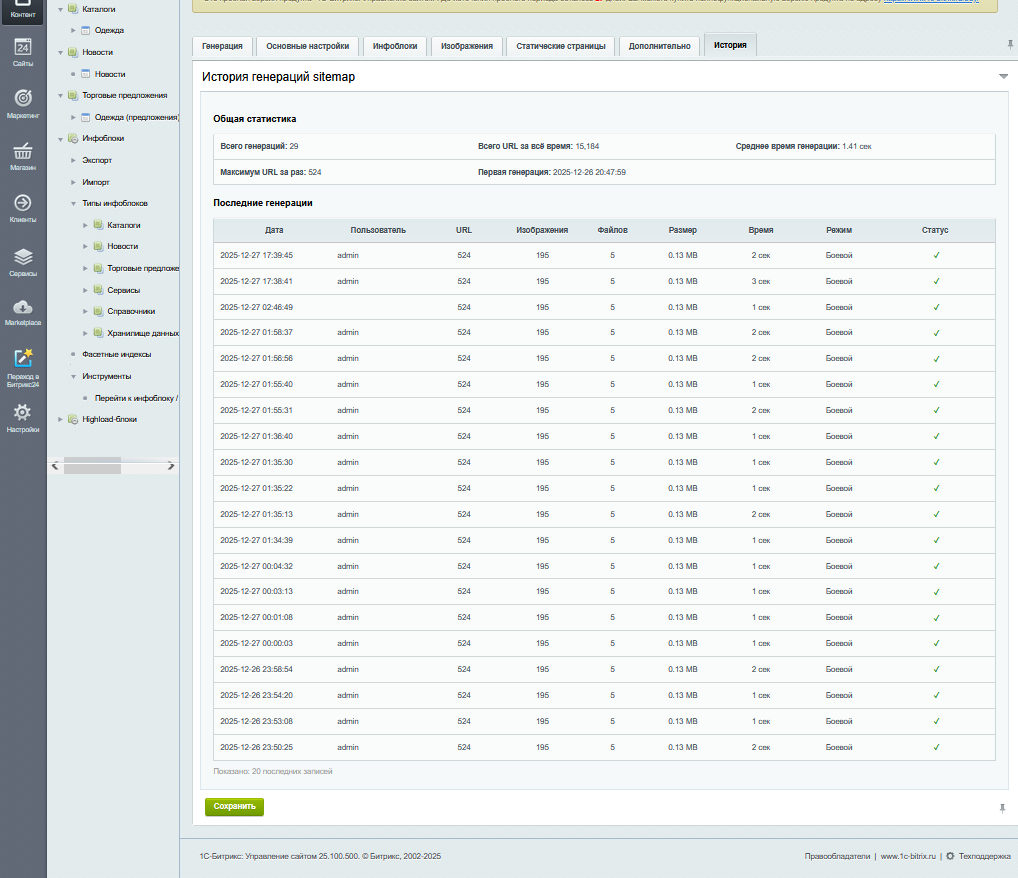The height and width of the screenshot is (878, 1018).
Task: Click the pin icon next to Сохранить
Action: pos(1002,807)
